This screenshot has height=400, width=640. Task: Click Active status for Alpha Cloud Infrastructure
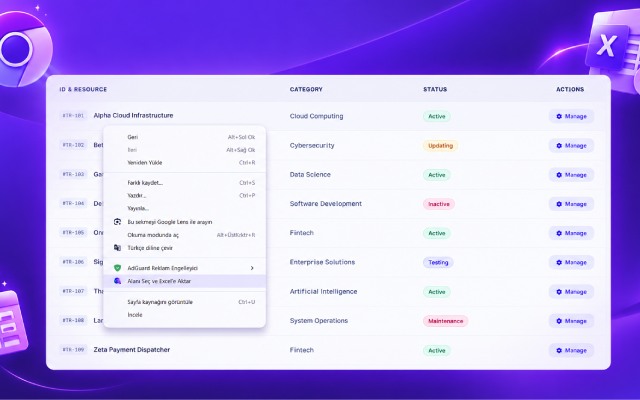pos(437,116)
